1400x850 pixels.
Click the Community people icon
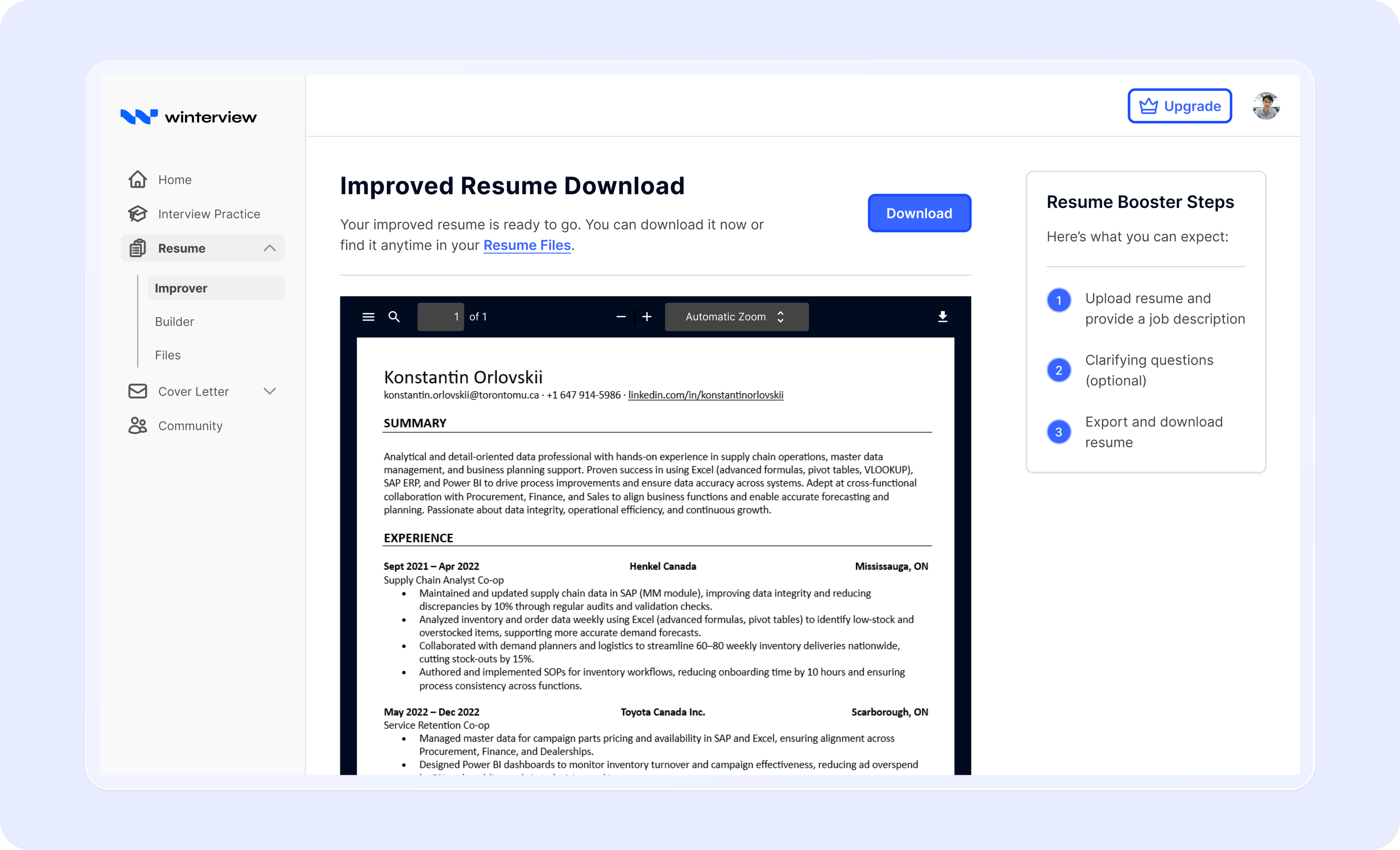[137, 426]
